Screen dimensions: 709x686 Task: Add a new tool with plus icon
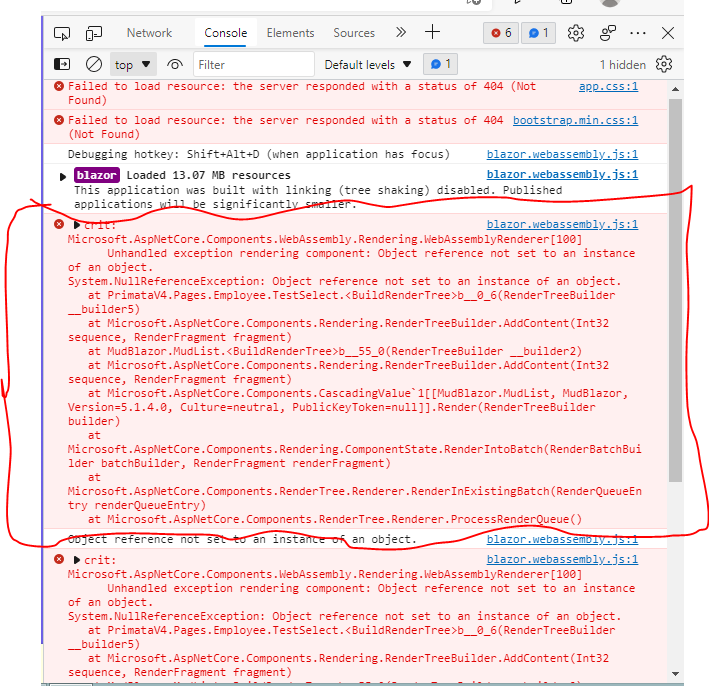pyautogui.click(x=432, y=32)
